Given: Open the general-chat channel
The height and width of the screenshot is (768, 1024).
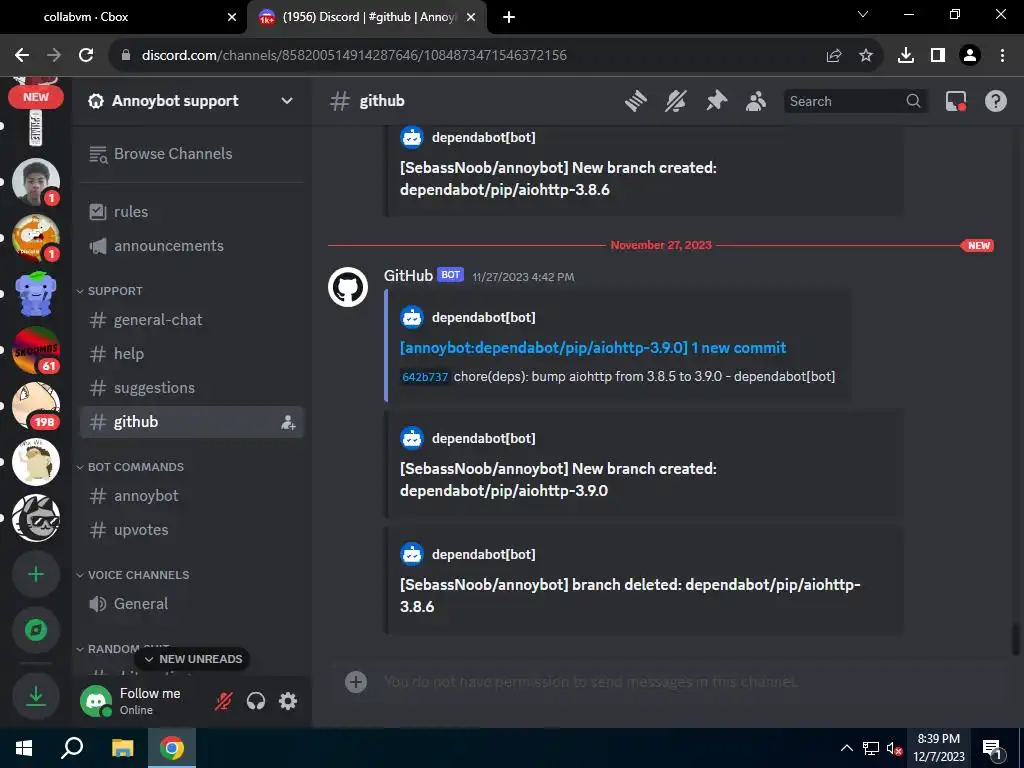Looking at the screenshot, I should point(192,320).
